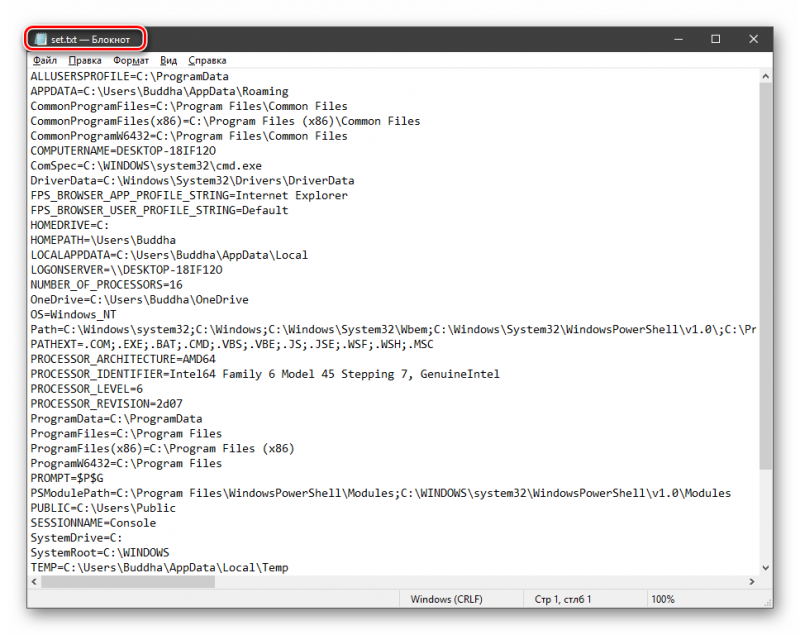Click the horizontal scrollbar left arrow
This screenshot has width=800, height=635.
click(34, 581)
